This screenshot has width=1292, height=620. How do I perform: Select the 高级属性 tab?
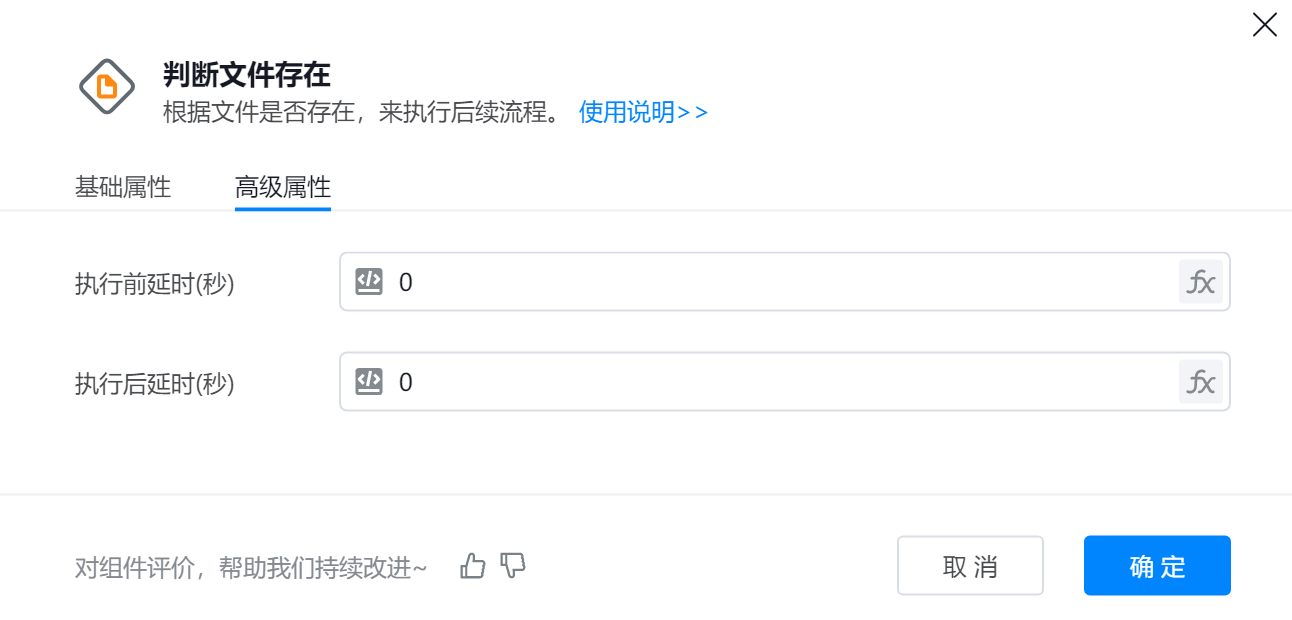pyautogui.click(x=283, y=187)
